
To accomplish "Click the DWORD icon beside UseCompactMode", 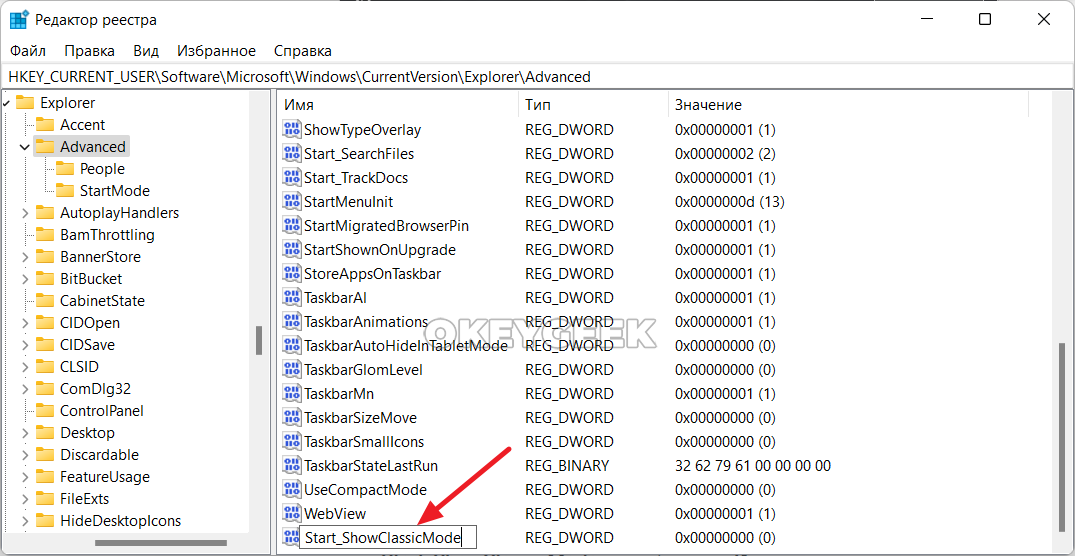I will pyautogui.click(x=292, y=490).
